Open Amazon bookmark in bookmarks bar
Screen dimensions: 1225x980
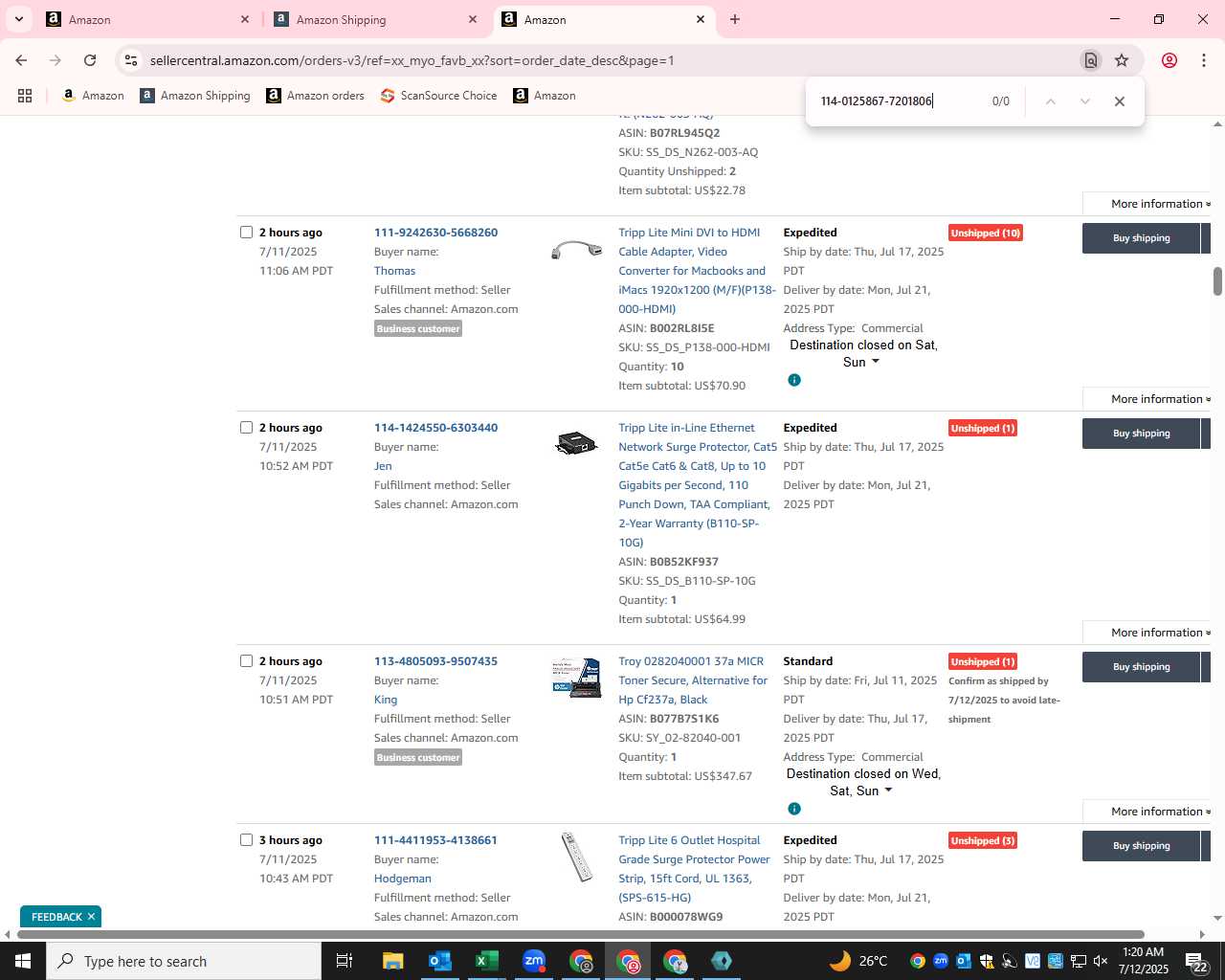tap(93, 96)
